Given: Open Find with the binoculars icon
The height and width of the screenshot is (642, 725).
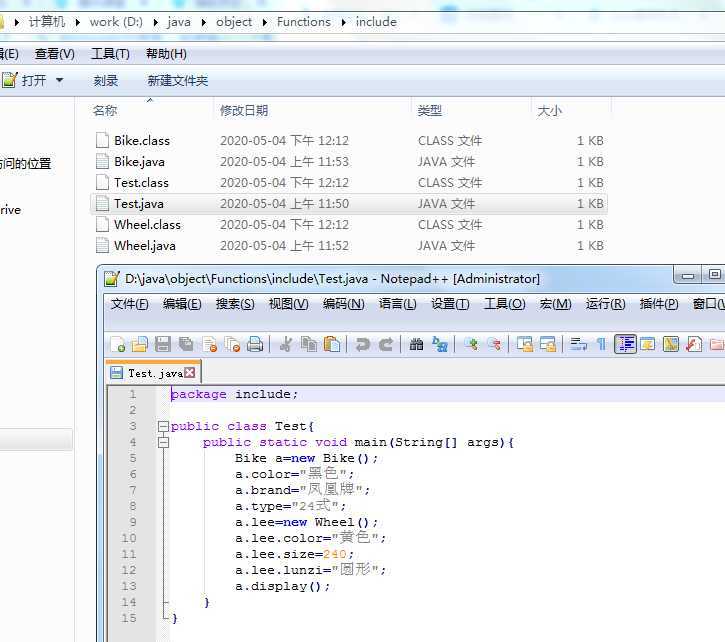Looking at the screenshot, I should point(417,344).
